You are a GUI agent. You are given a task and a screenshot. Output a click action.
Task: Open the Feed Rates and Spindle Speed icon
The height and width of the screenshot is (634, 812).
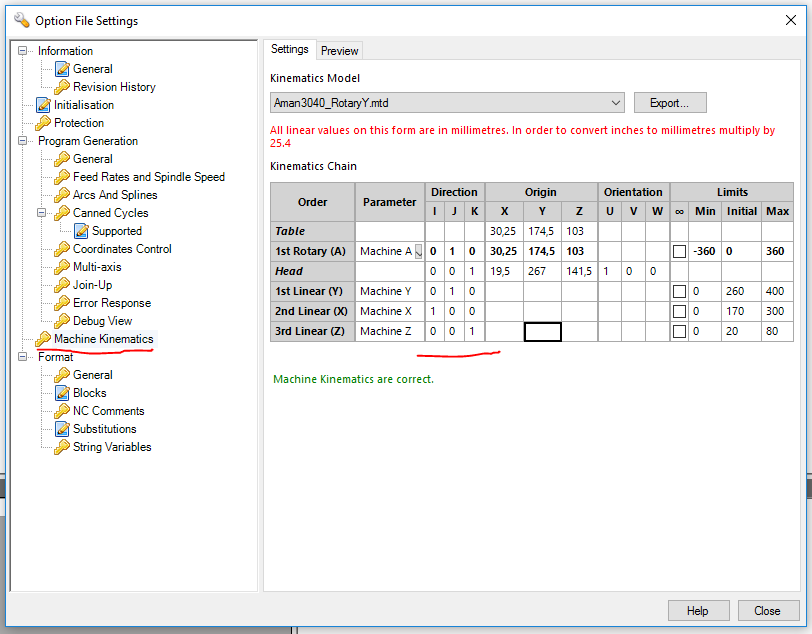point(62,177)
